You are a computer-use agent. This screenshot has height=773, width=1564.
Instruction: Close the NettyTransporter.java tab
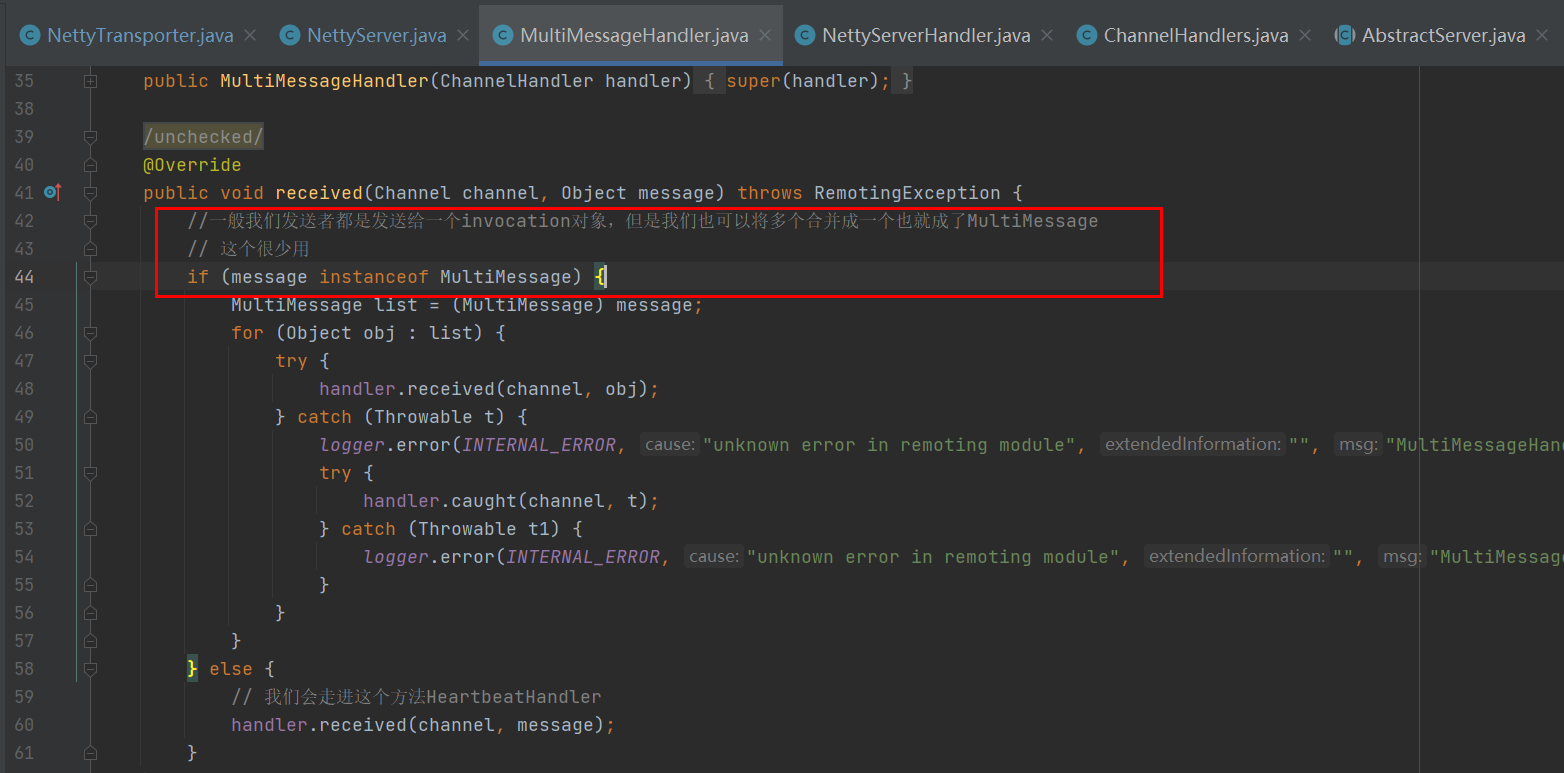[x=250, y=35]
